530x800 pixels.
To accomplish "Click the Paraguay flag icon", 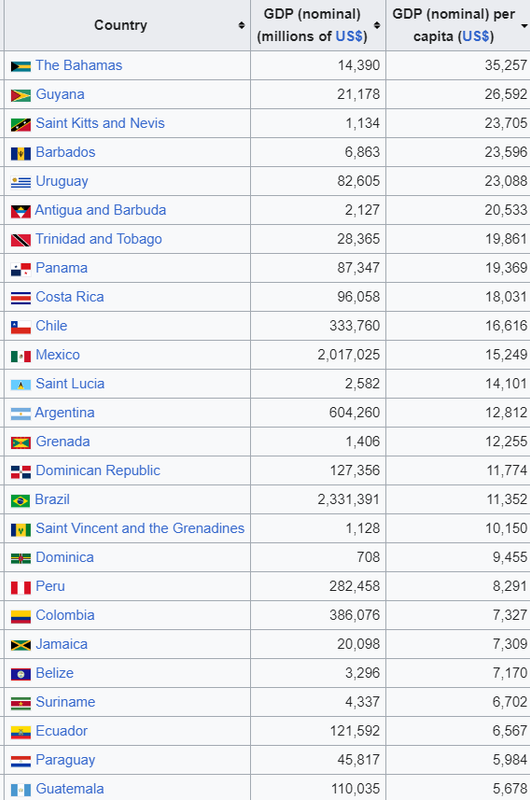I will pyautogui.click(x=20, y=761).
